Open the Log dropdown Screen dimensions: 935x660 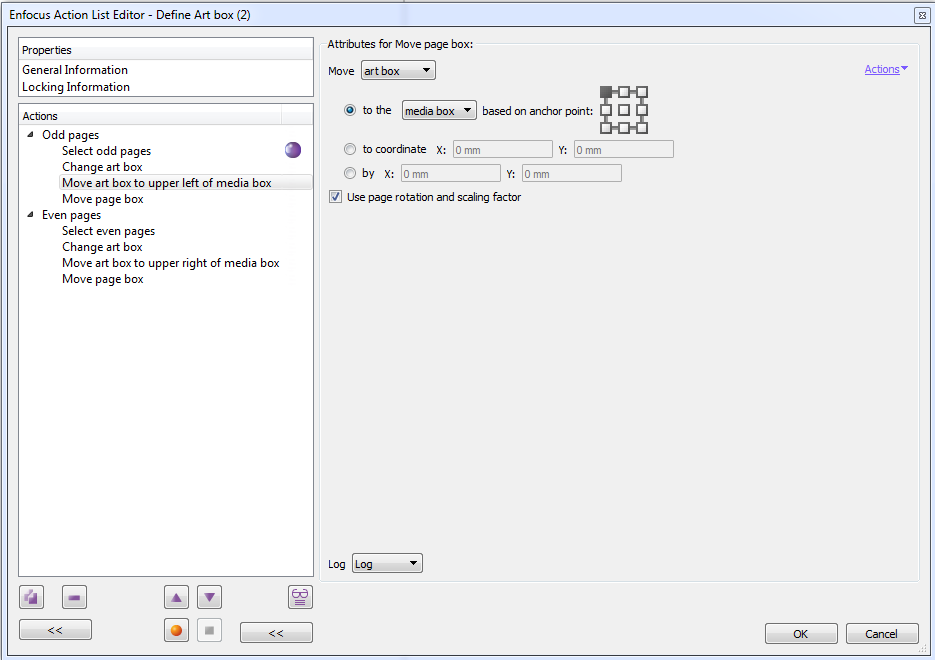(387, 563)
